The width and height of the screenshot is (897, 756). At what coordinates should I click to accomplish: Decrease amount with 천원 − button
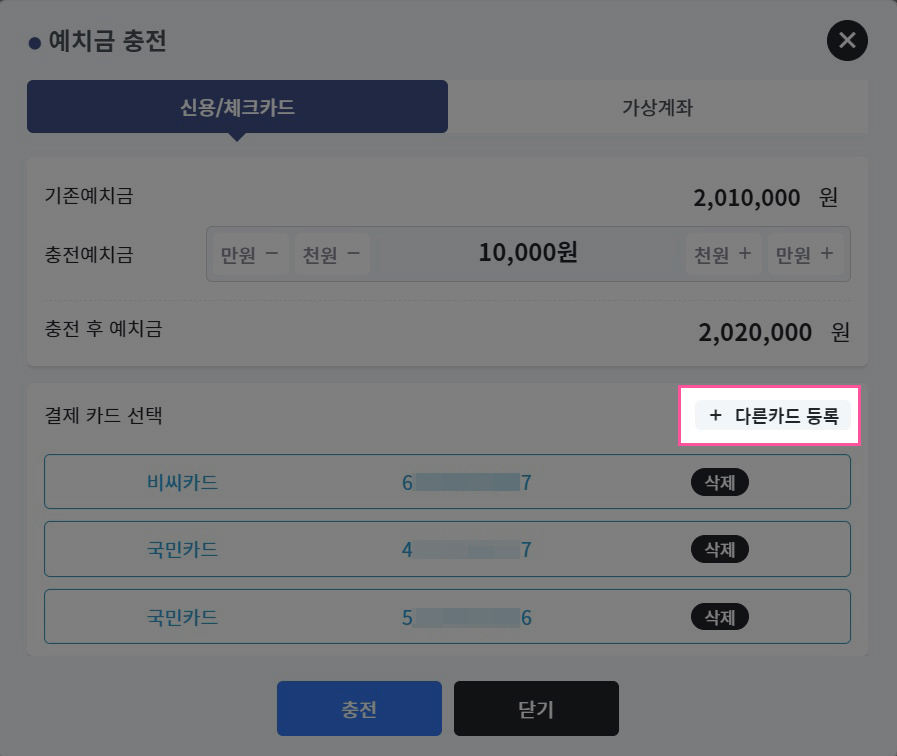[331, 254]
